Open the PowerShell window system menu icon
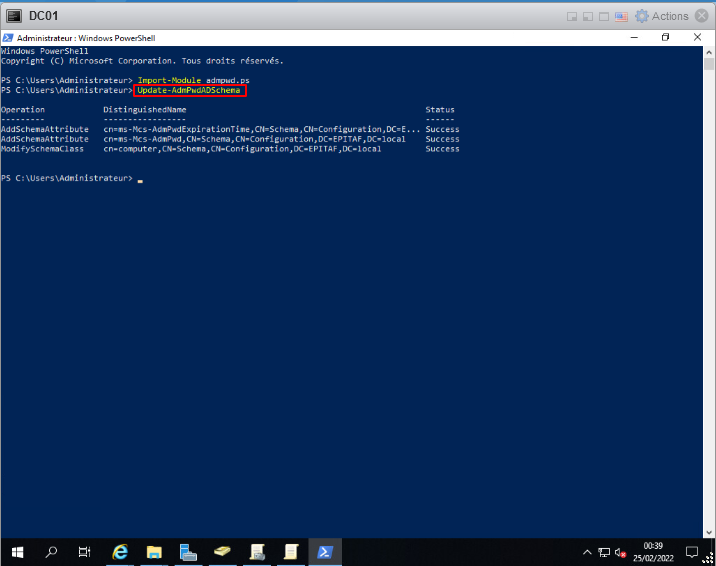The width and height of the screenshot is (716, 566). pyautogui.click(x=8, y=37)
